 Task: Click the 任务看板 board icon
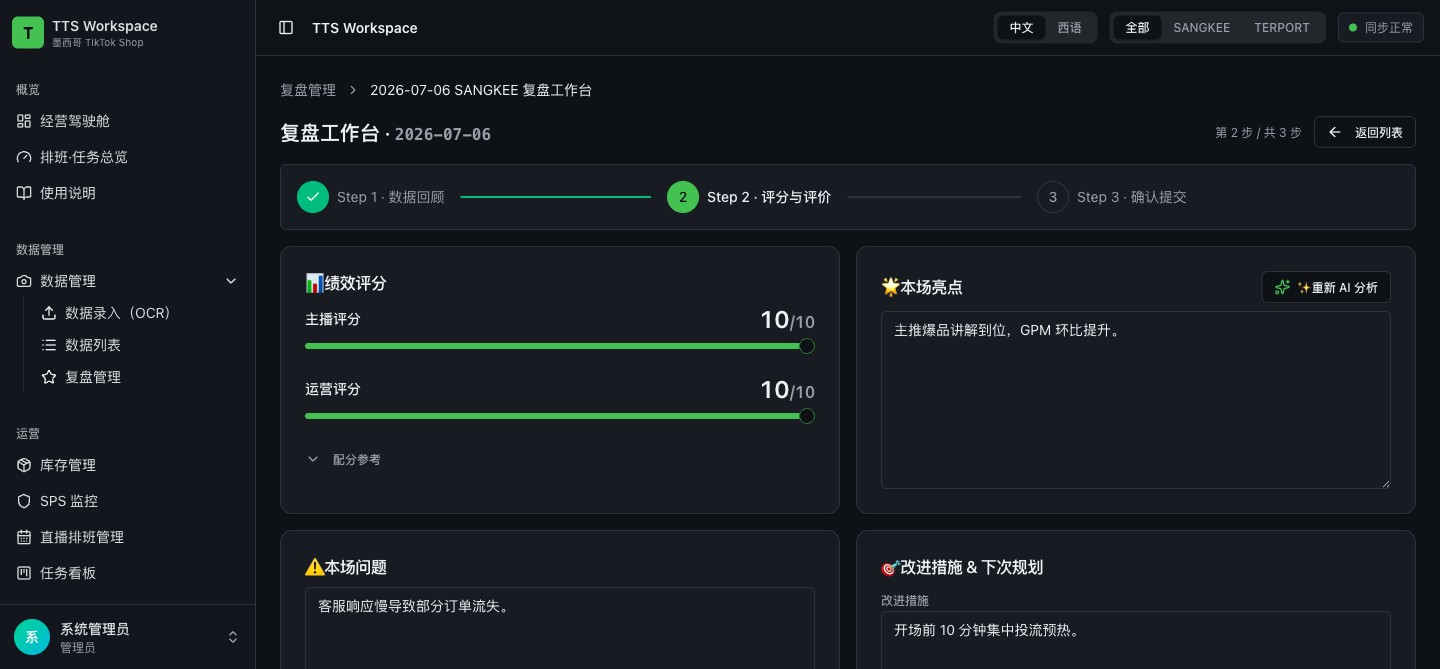coord(24,573)
